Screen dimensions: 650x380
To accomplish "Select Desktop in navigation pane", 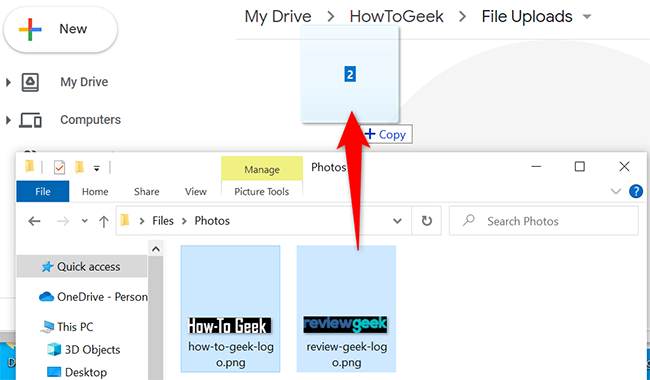I will click(77, 372).
